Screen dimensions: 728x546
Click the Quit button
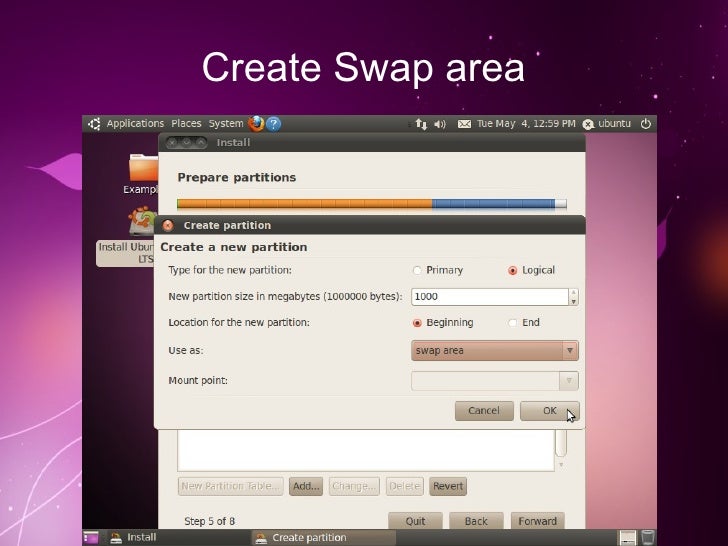tap(415, 521)
